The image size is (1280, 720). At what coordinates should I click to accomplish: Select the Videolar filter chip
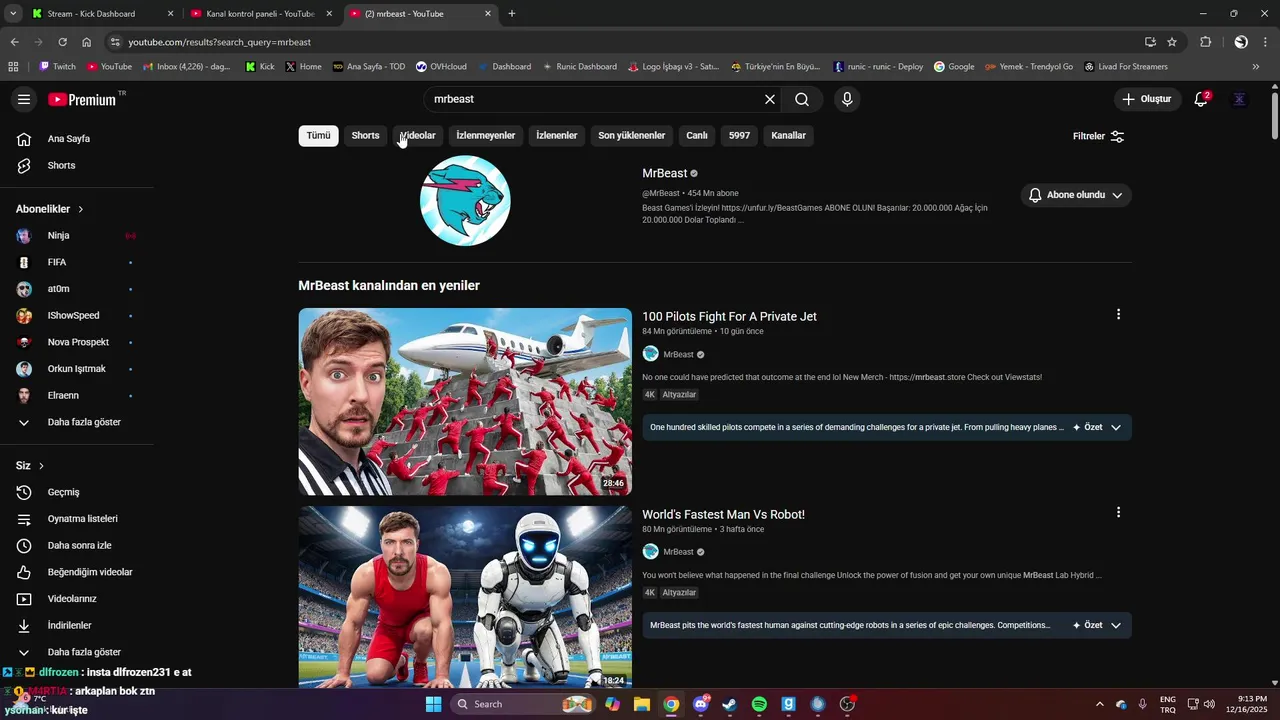pyautogui.click(x=418, y=136)
